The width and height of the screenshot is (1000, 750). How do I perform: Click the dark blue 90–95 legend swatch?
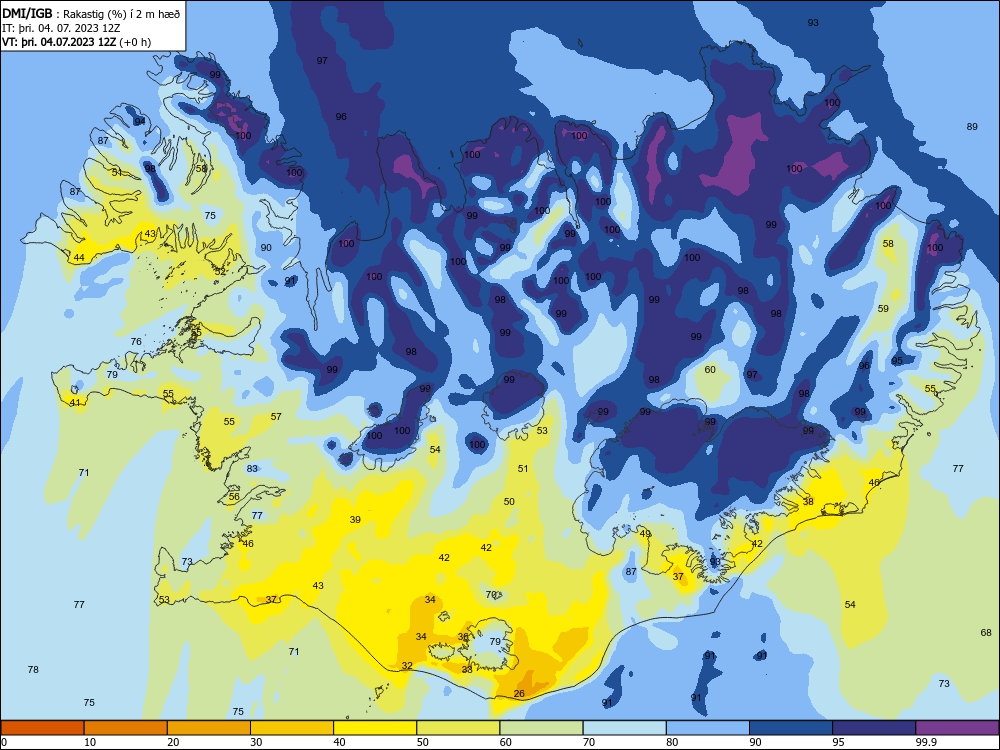pyautogui.click(x=791, y=728)
